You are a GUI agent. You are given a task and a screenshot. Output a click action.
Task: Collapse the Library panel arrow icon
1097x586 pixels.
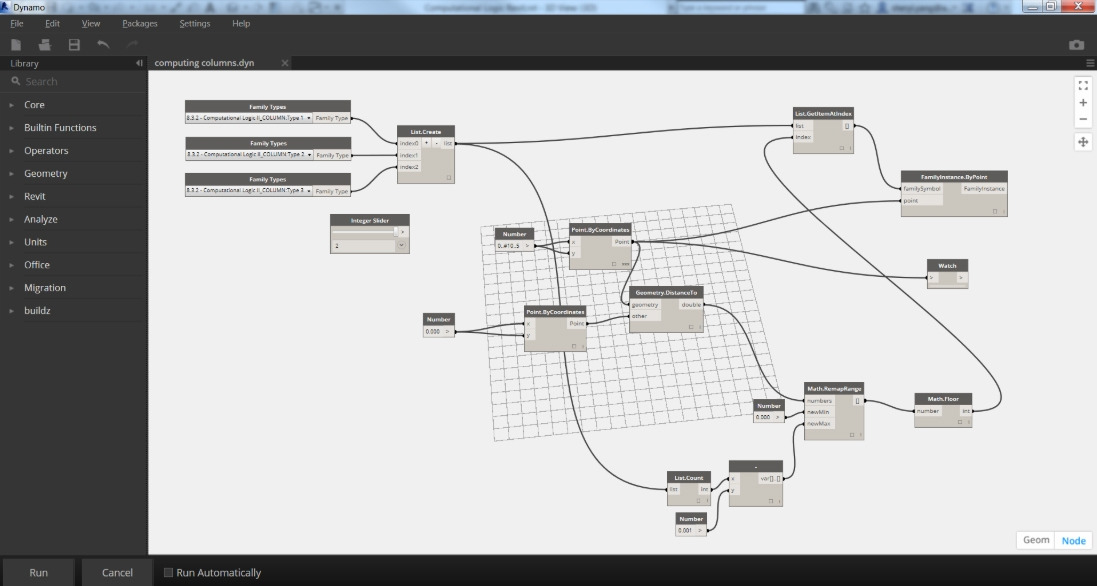tap(139, 63)
